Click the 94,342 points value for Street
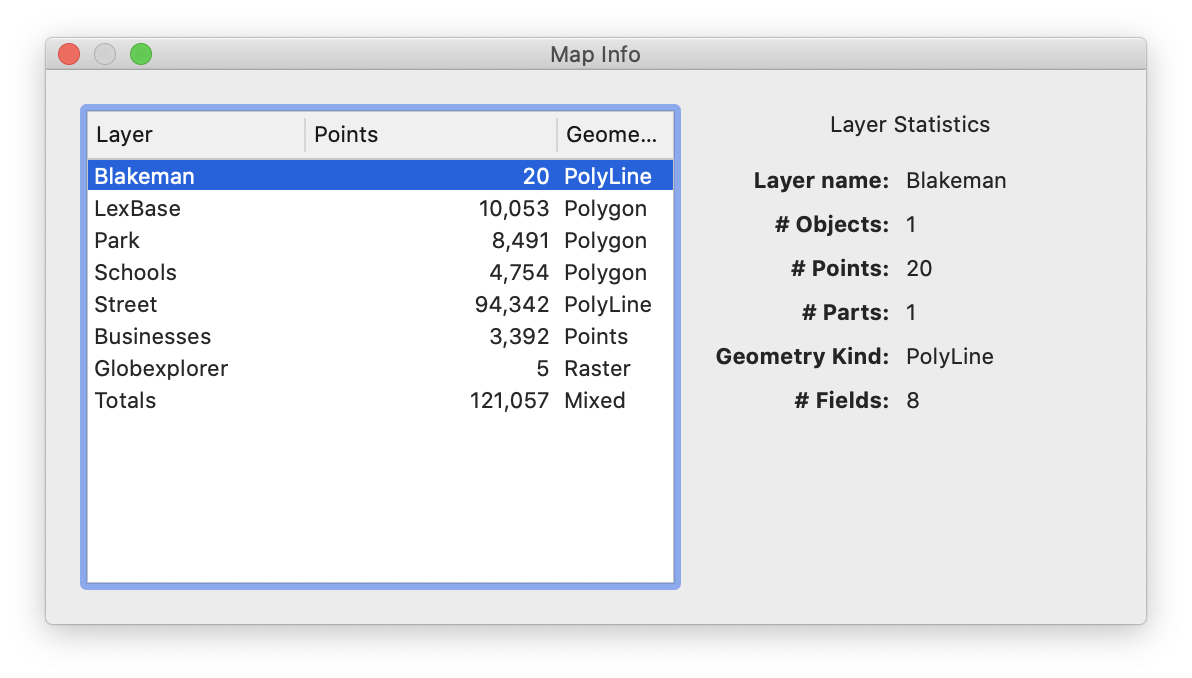Image resolution: width=1192 pixels, height=678 pixels. pos(512,305)
